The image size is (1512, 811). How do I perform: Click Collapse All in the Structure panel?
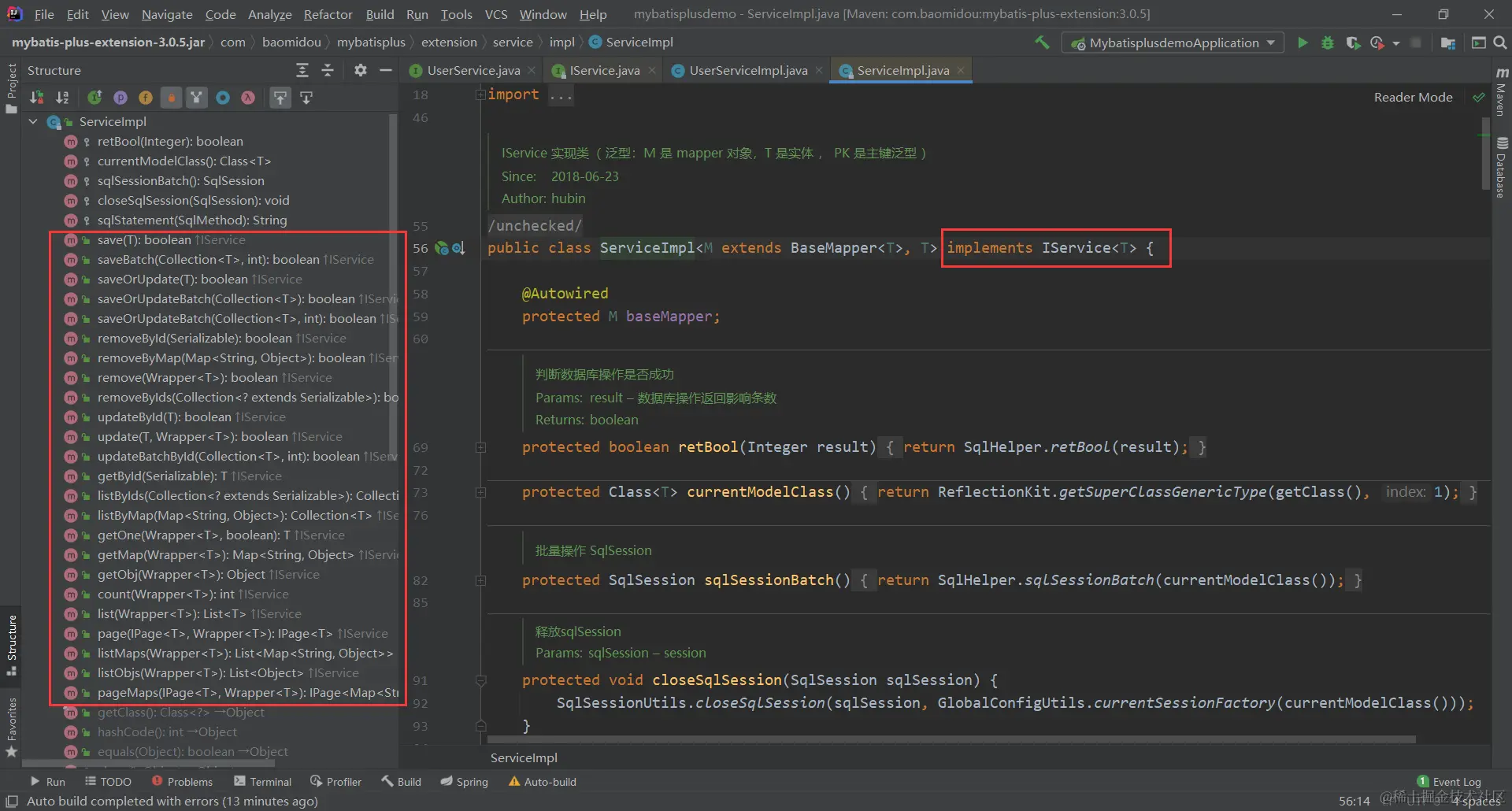click(x=328, y=70)
